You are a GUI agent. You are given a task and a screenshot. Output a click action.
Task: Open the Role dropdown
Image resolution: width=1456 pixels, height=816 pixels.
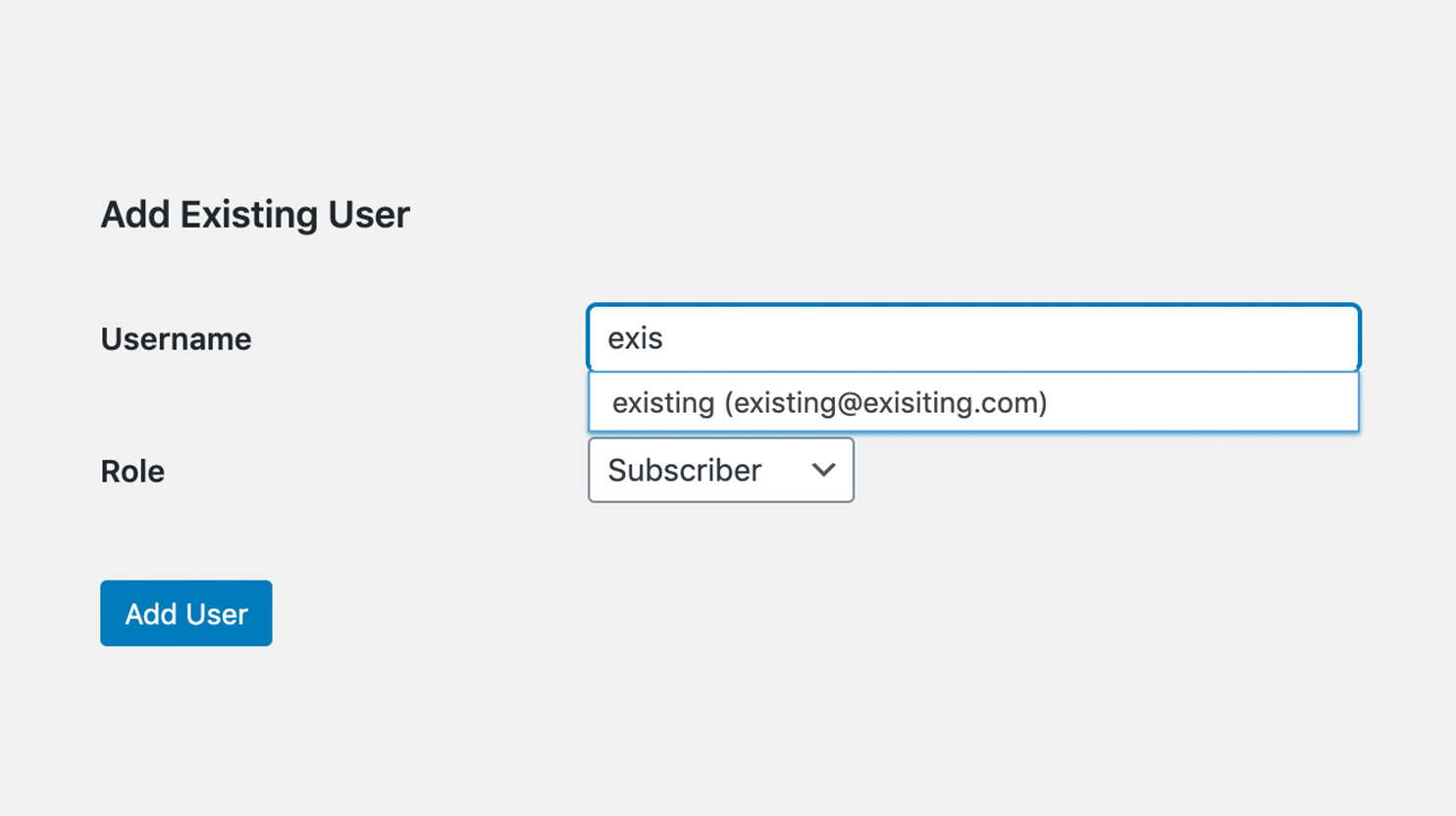pyautogui.click(x=720, y=470)
